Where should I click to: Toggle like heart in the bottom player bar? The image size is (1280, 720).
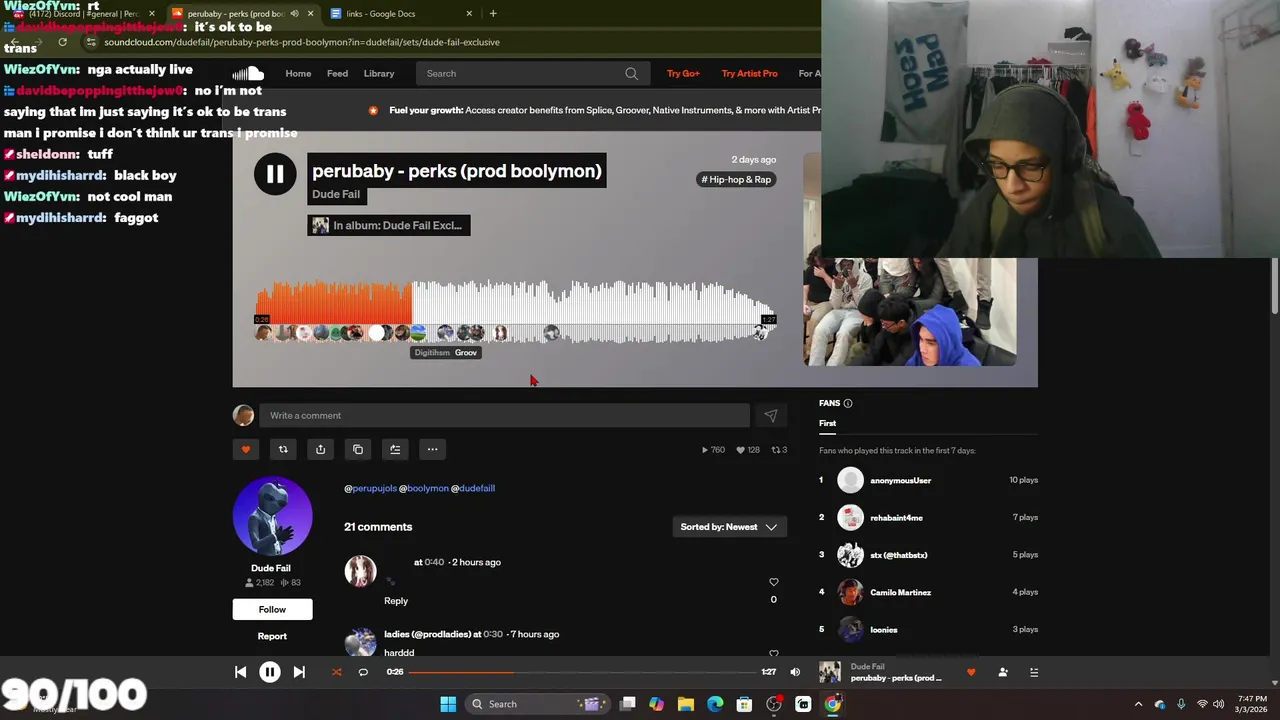point(971,672)
